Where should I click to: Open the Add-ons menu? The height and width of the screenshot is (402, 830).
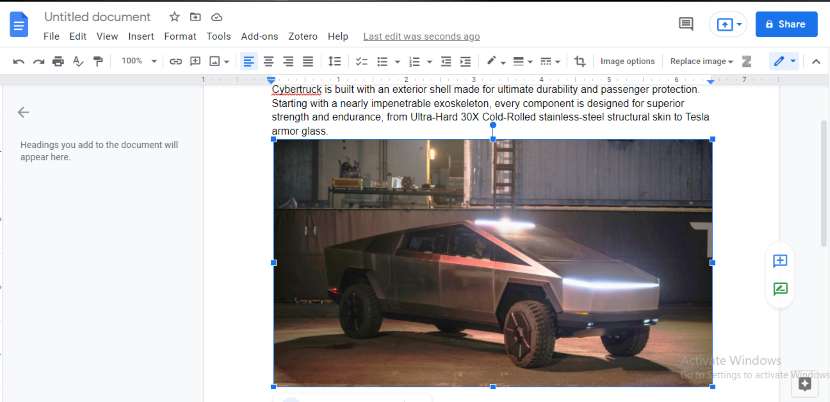point(259,37)
